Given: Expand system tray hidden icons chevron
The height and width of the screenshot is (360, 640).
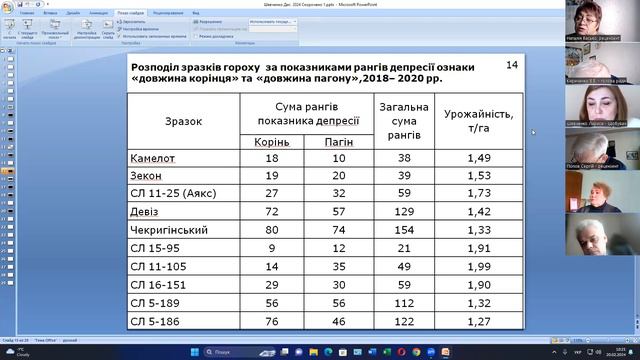Looking at the screenshot, I should coord(554,352).
